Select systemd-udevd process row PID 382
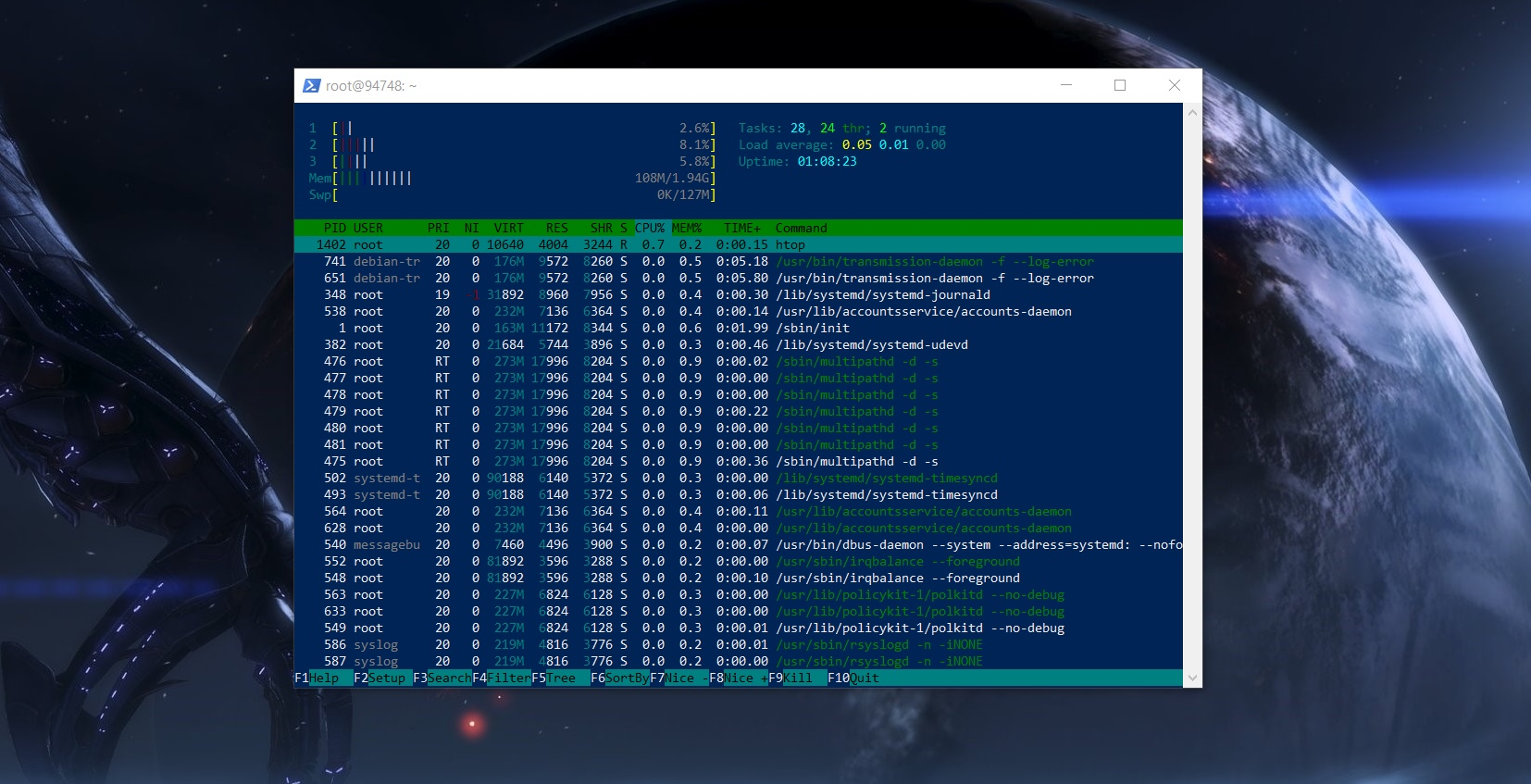 click(739, 344)
